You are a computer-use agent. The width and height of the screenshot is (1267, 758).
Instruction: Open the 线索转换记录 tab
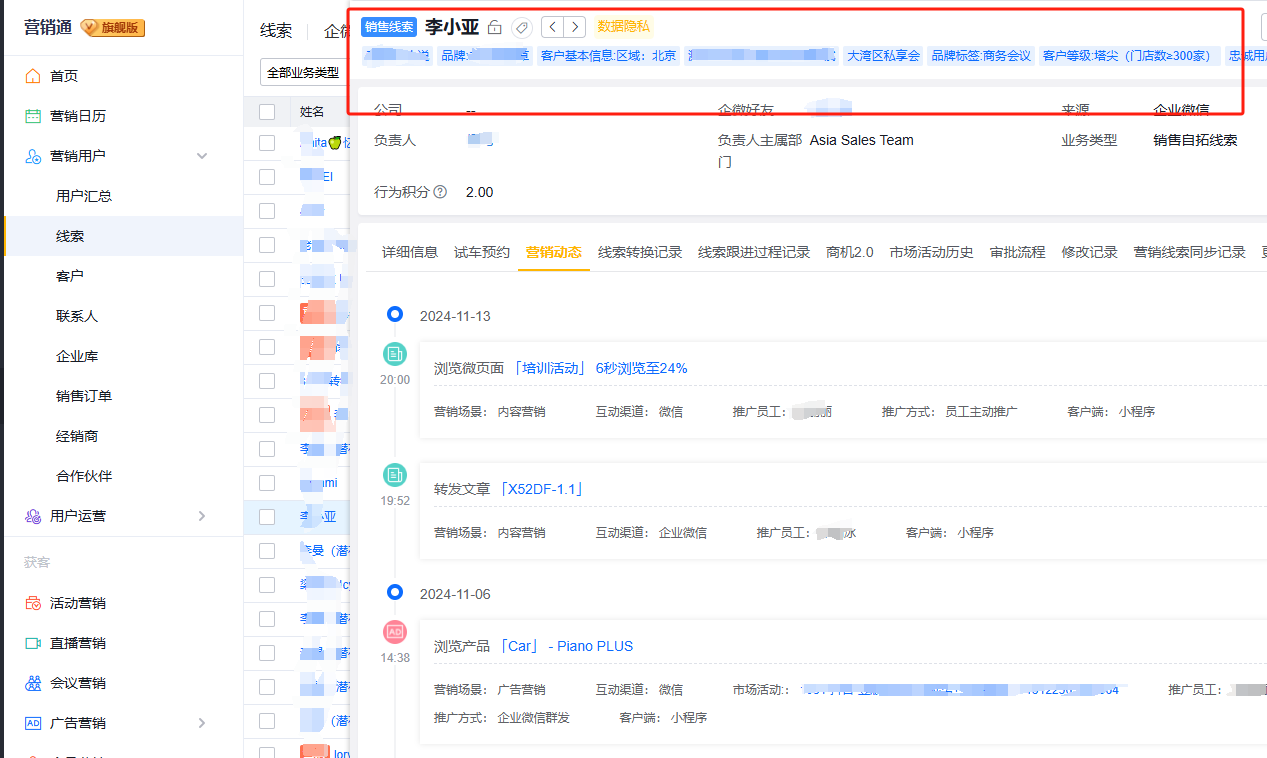click(x=640, y=252)
